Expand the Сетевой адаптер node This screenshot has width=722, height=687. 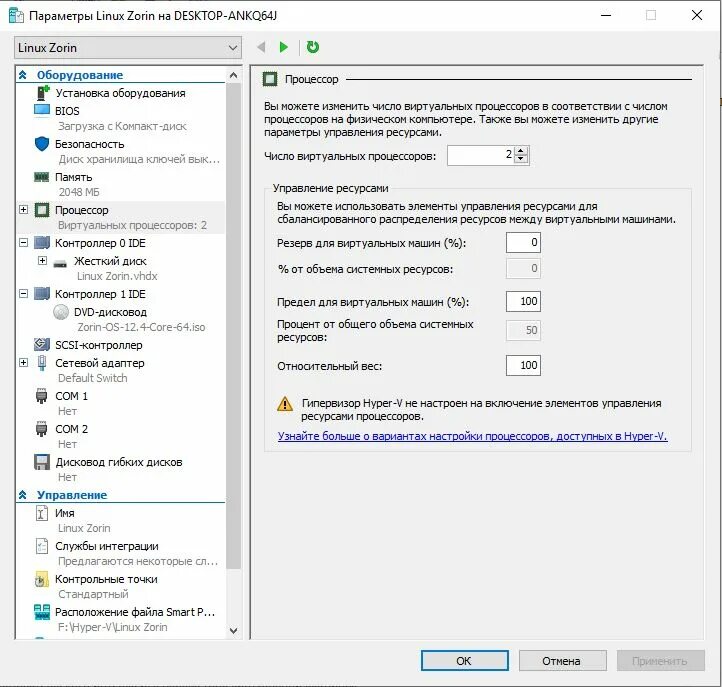click(x=23, y=362)
